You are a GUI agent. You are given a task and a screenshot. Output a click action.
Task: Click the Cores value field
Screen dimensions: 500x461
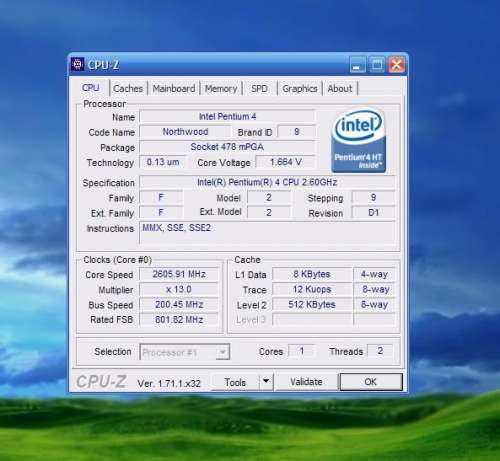coord(302,351)
